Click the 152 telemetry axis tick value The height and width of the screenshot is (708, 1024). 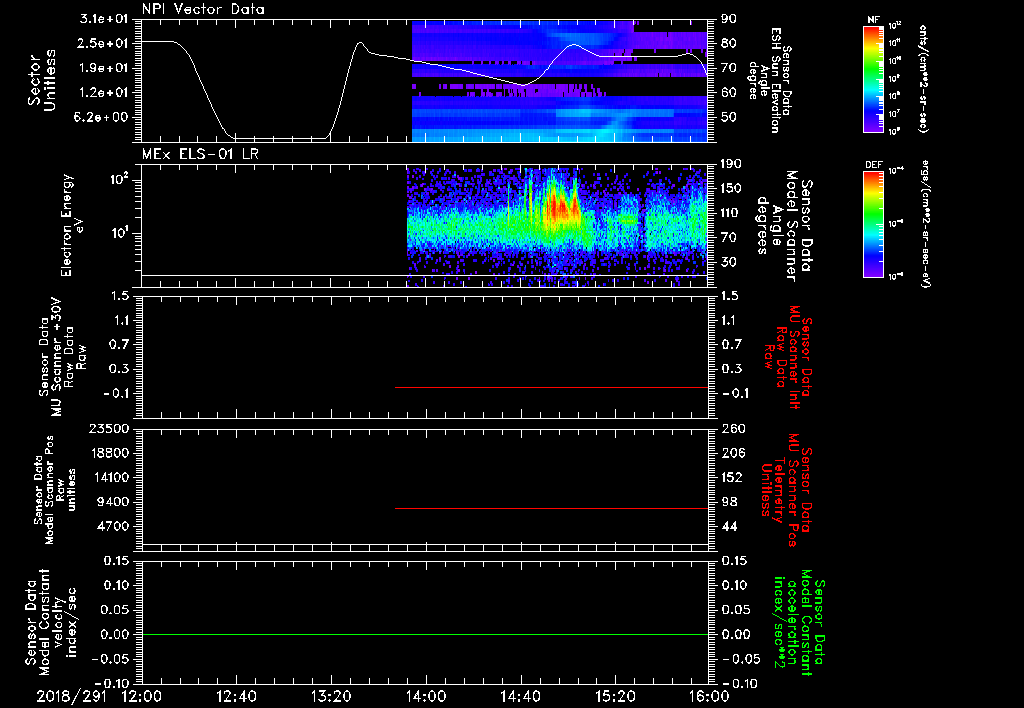coord(733,477)
